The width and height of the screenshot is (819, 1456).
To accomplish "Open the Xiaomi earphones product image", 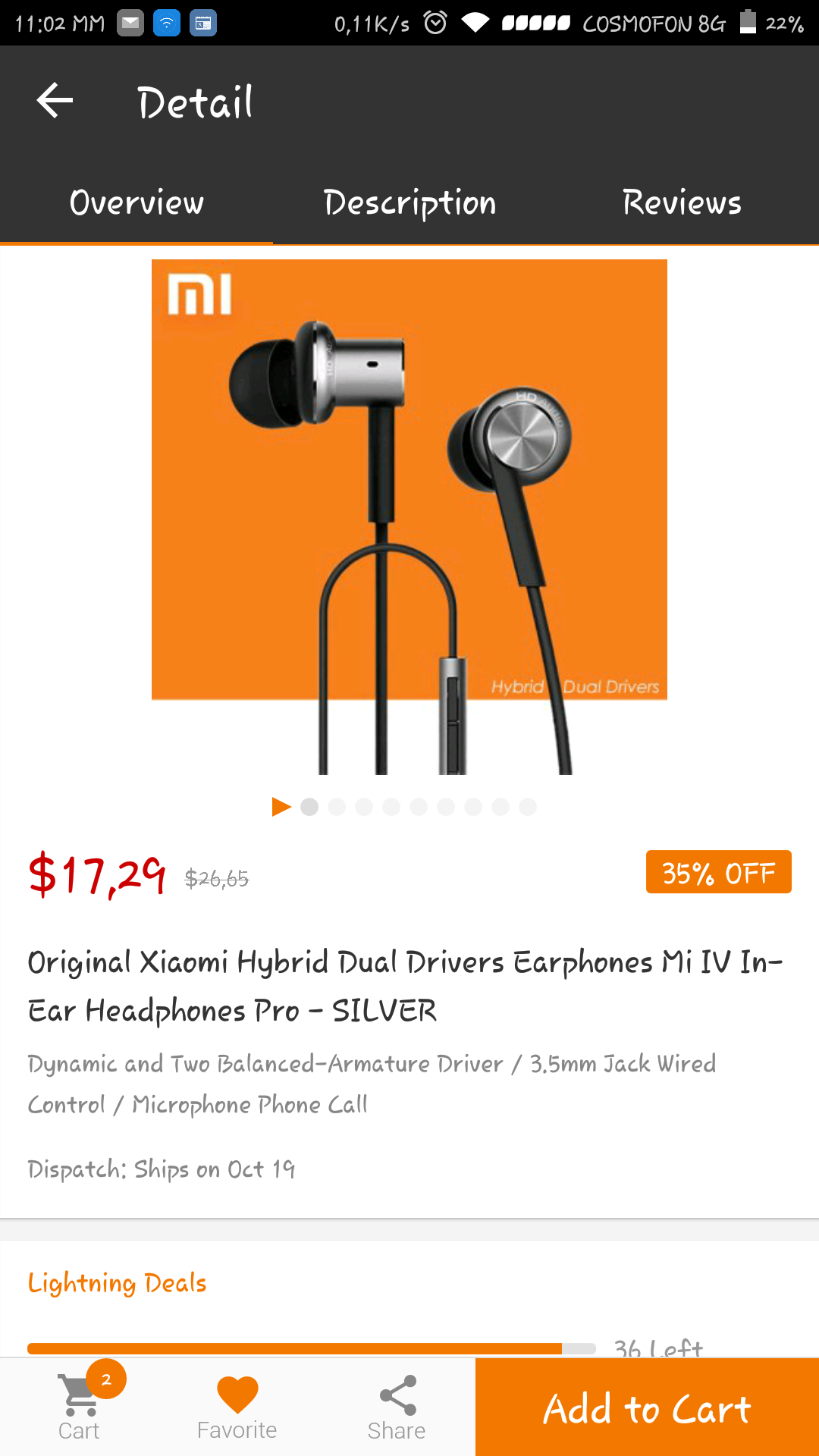I will pos(409,517).
